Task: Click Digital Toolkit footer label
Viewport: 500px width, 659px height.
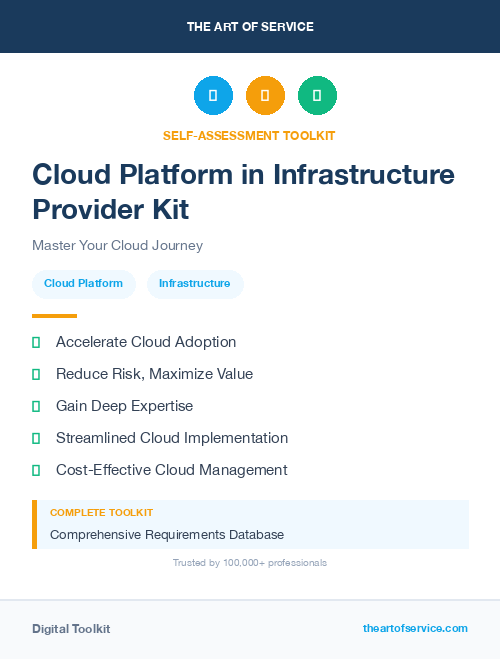Action: pos(71,629)
